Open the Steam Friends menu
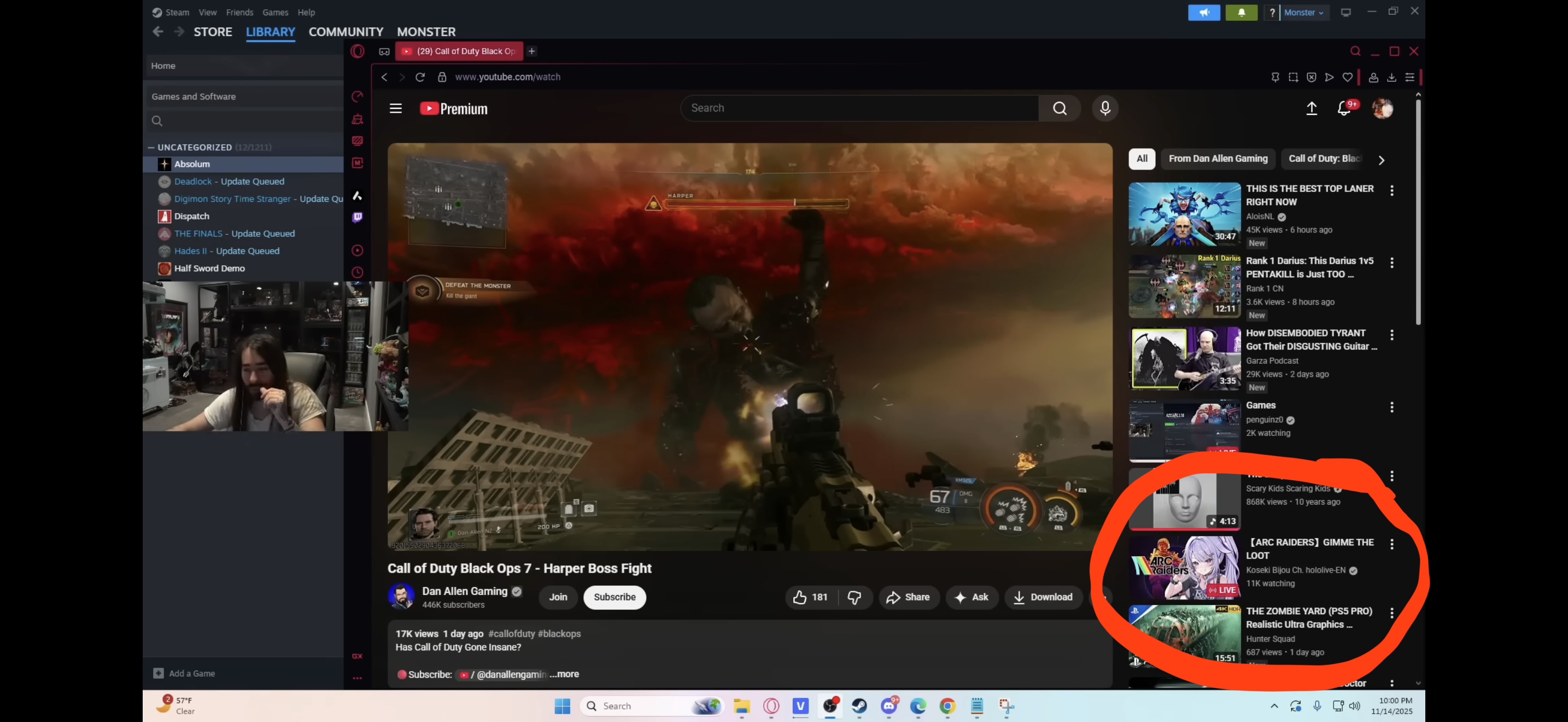This screenshot has width=1568, height=722. click(x=239, y=12)
